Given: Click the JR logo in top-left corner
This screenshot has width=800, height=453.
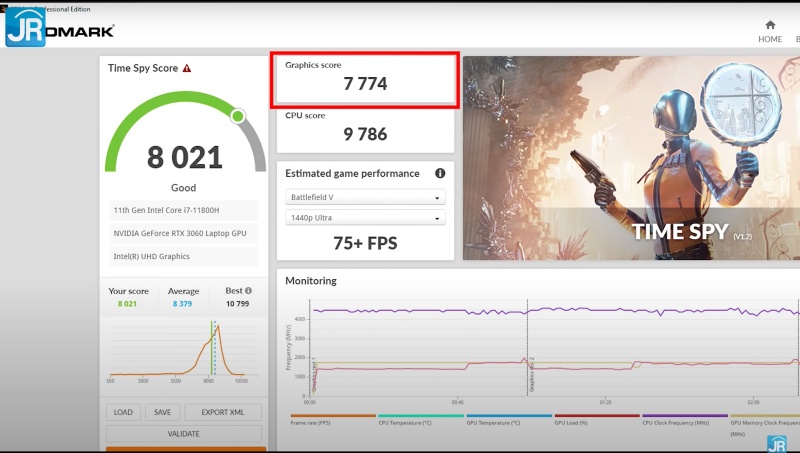Looking at the screenshot, I should 24,26.
